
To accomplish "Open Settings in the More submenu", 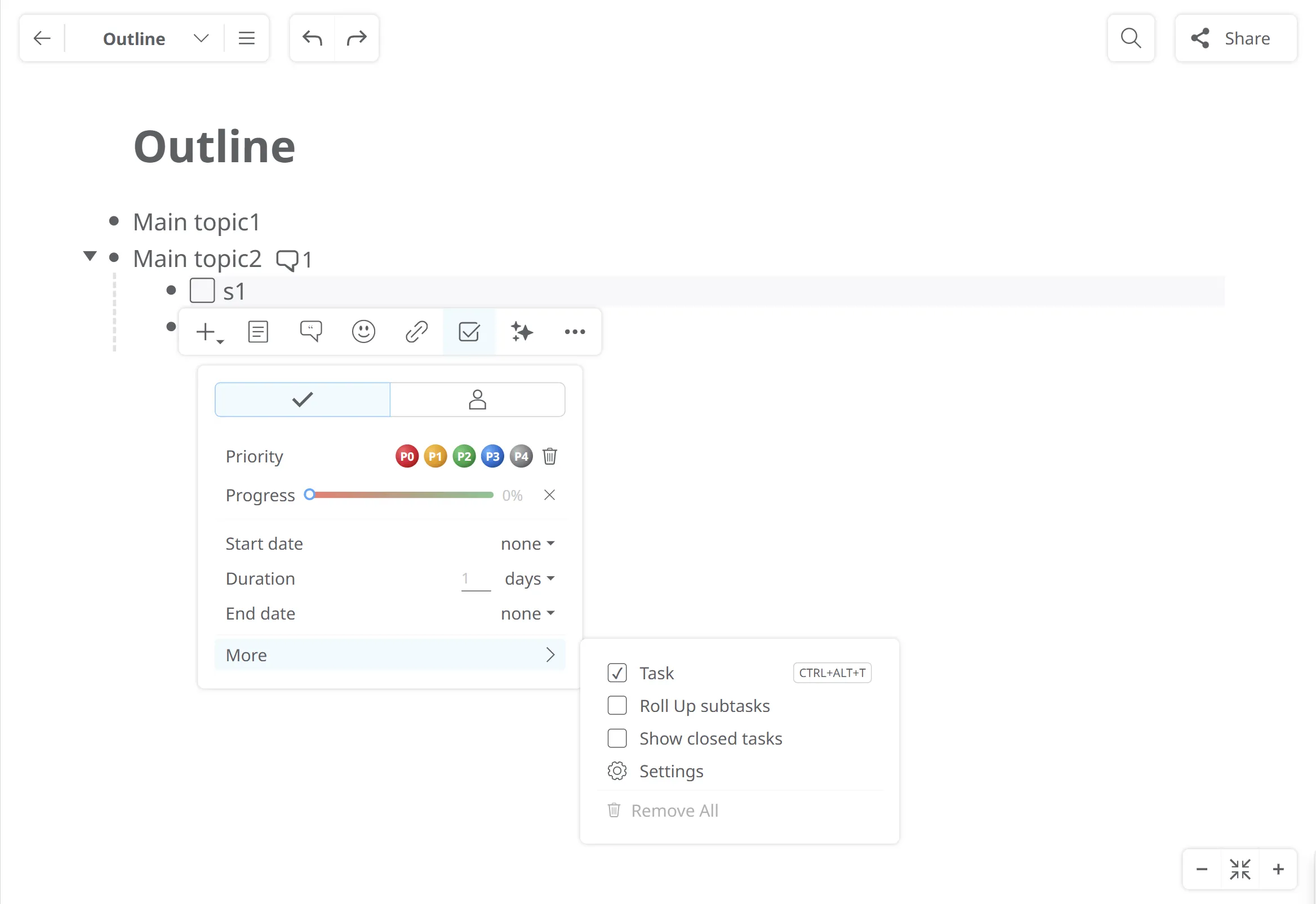I will [x=671, y=772].
